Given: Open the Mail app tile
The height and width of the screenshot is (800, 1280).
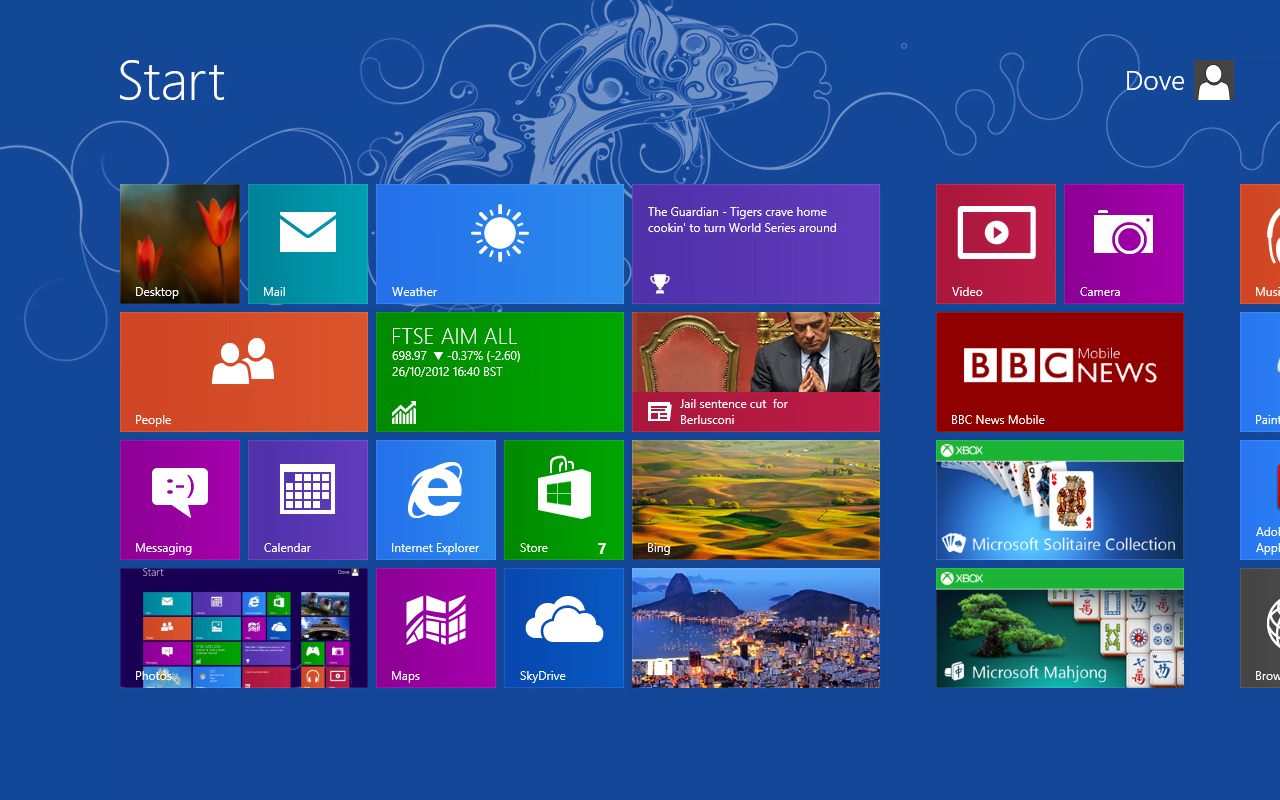Looking at the screenshot, I should (308, 244).
